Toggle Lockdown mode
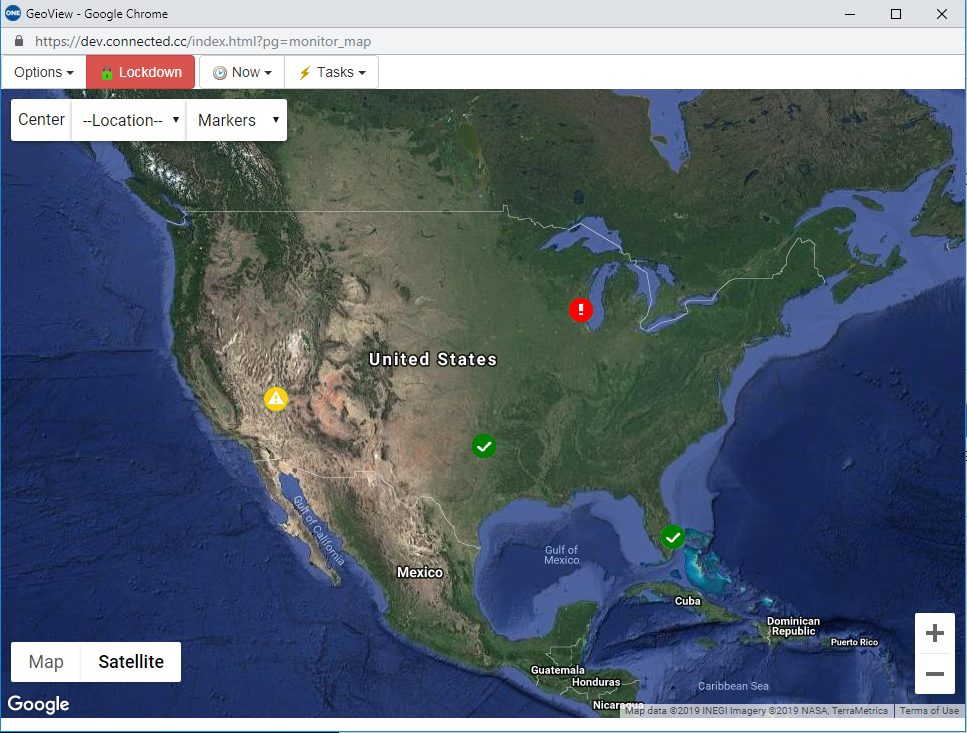967x733 pixels. pyautogui.click(x=139, y=72)
